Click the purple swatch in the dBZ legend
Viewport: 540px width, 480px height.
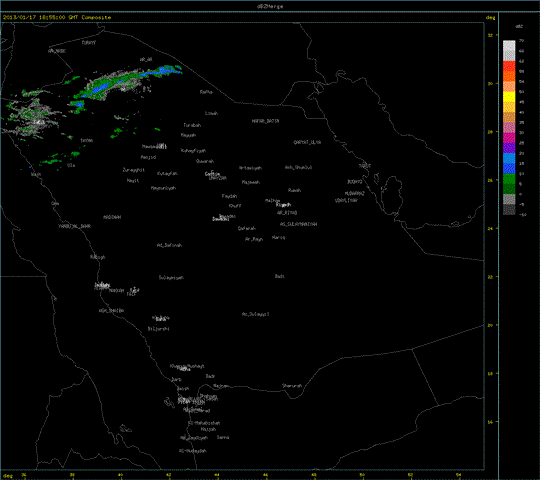point(509,148)
